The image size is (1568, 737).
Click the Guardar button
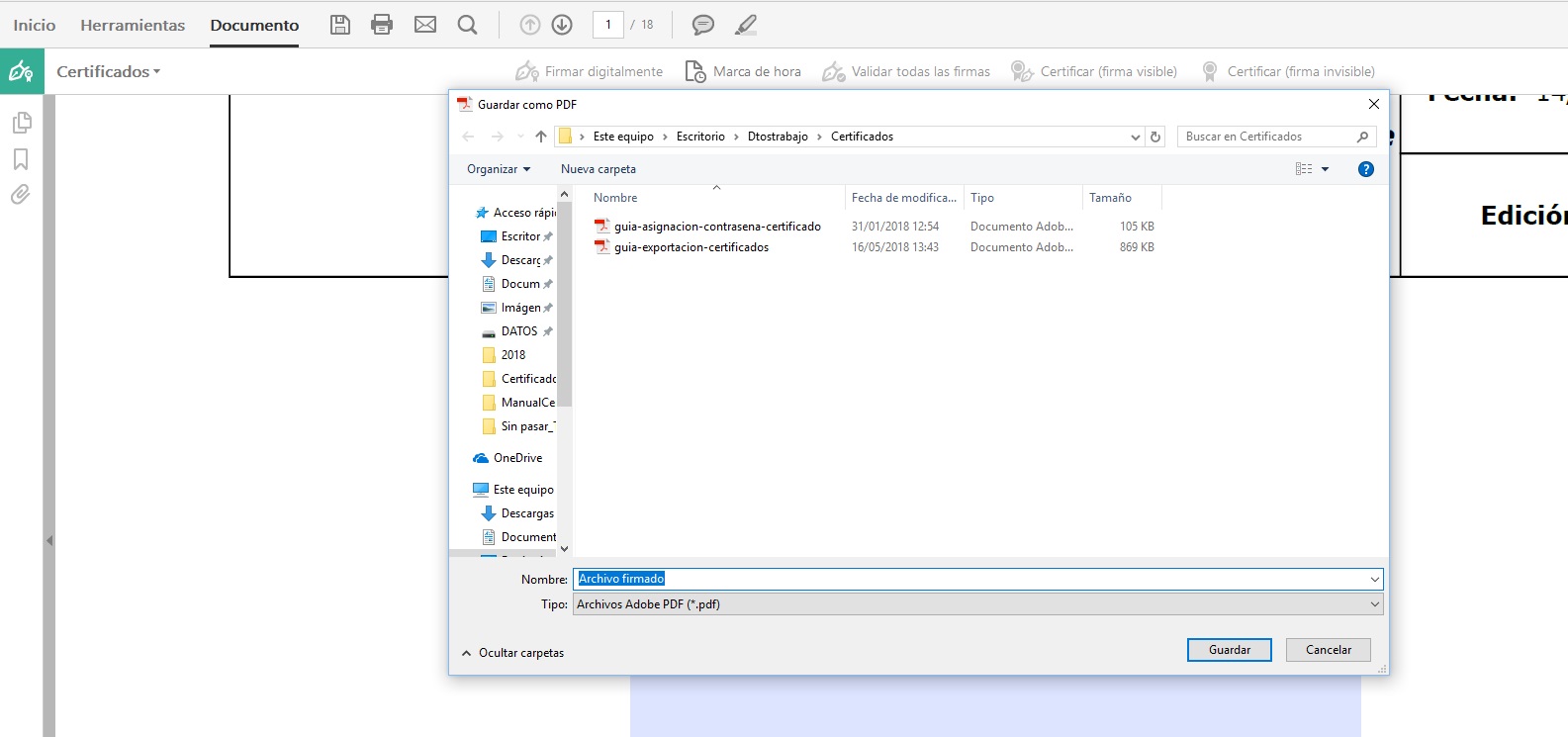[x=1230, y=650]
